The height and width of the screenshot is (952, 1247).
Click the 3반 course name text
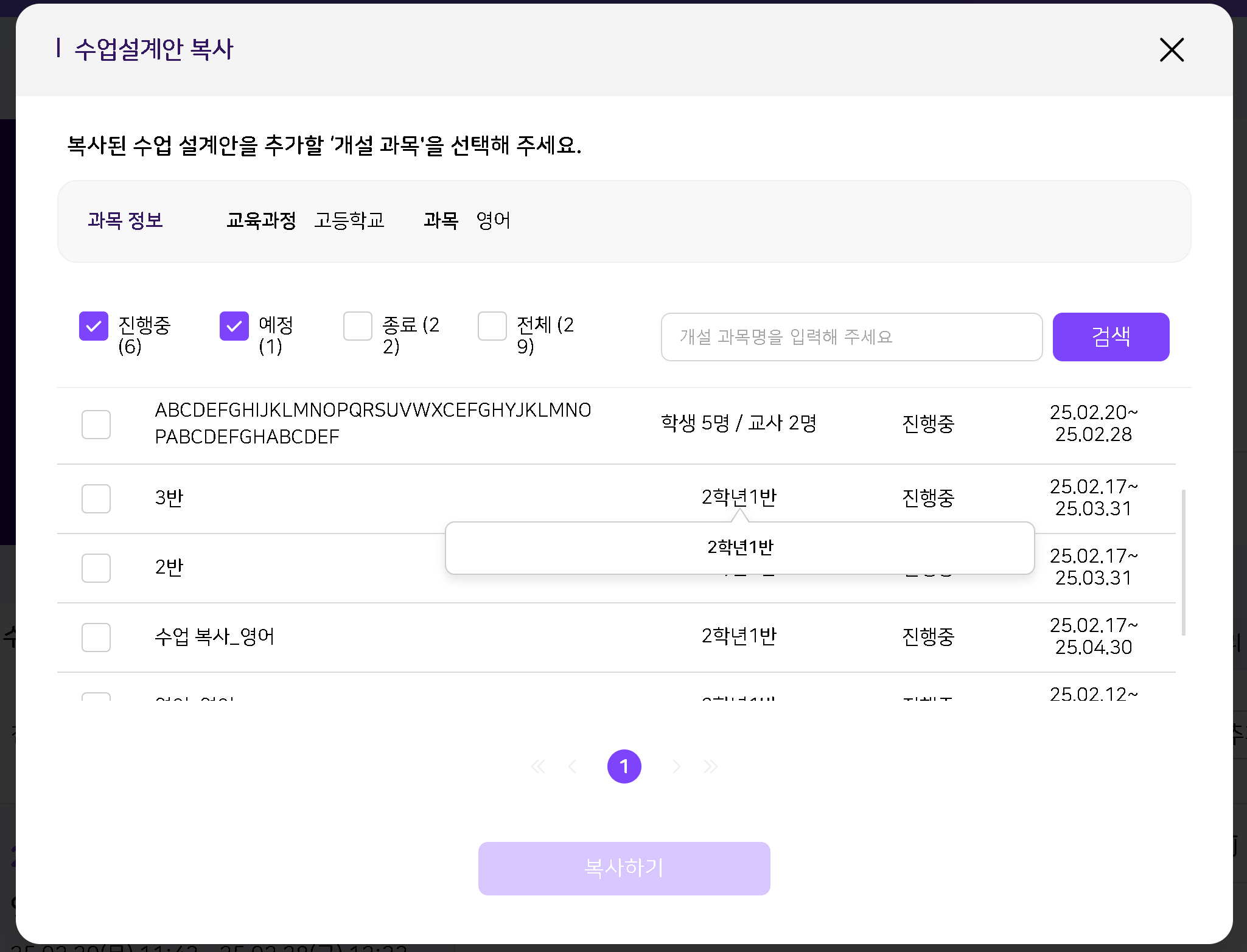point(169,498)
